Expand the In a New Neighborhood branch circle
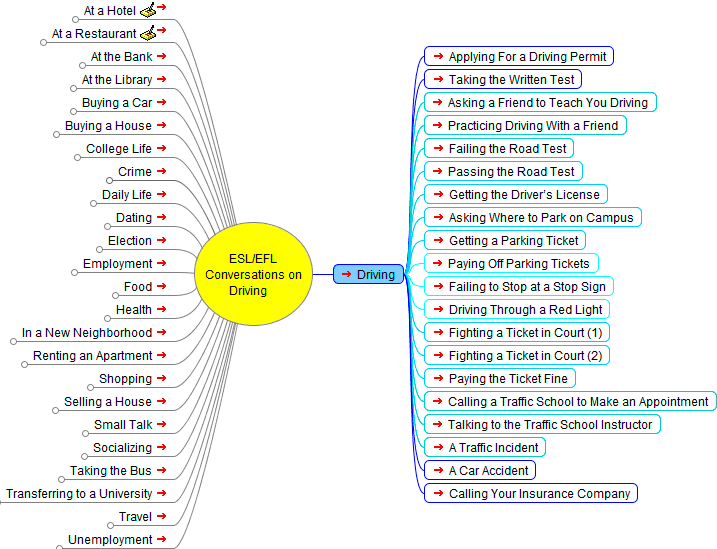 click(12, 341)
